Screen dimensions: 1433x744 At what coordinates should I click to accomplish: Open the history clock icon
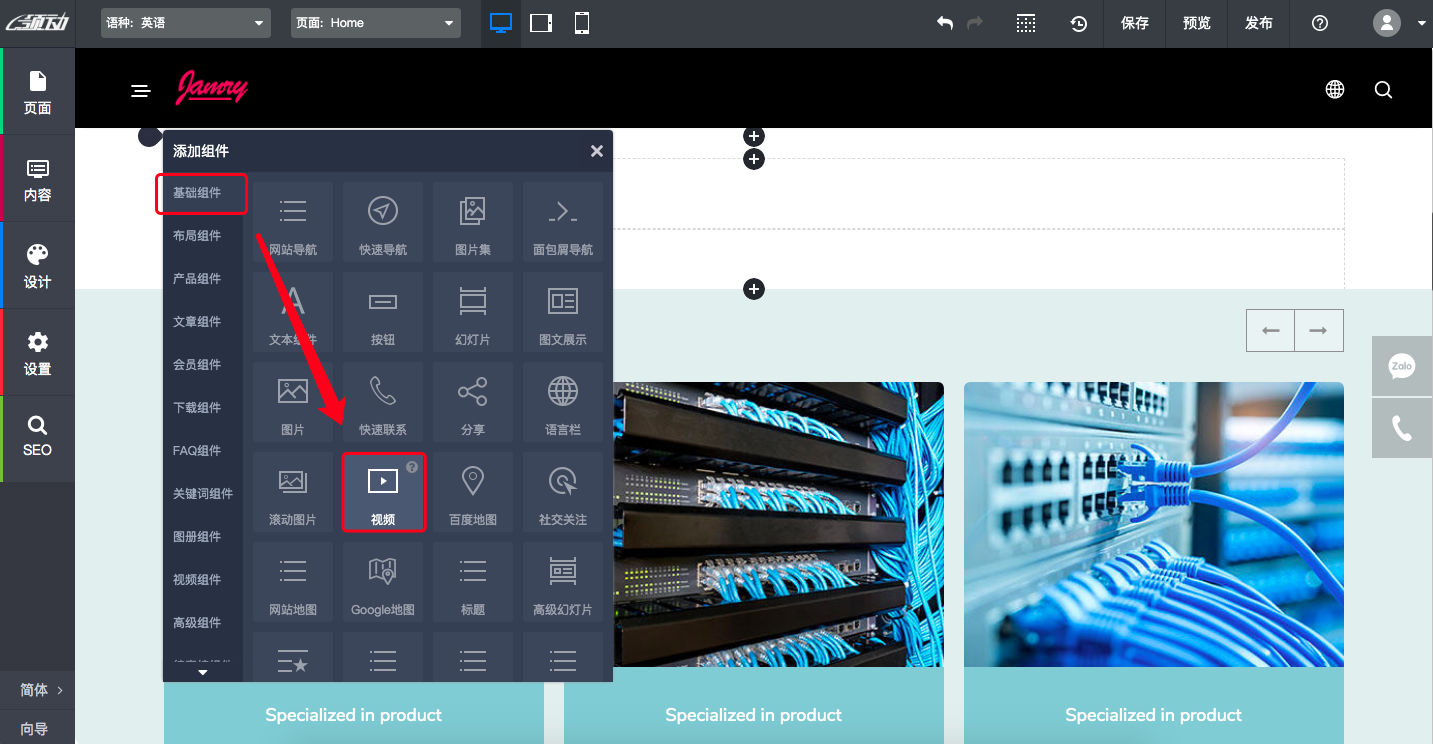pos(1078,23)
